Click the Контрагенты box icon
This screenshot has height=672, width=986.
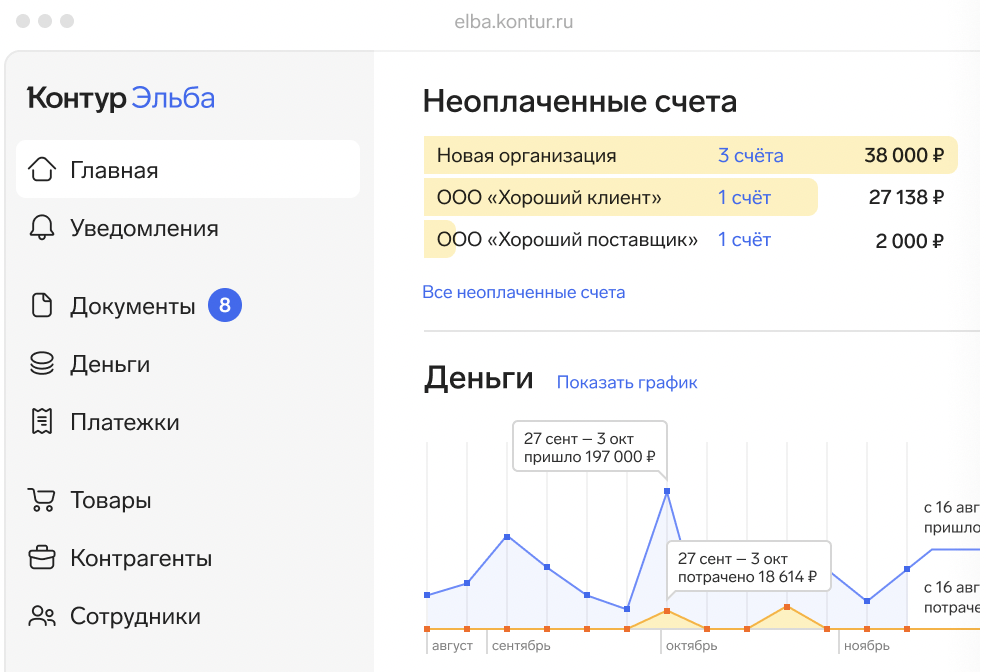41,558
